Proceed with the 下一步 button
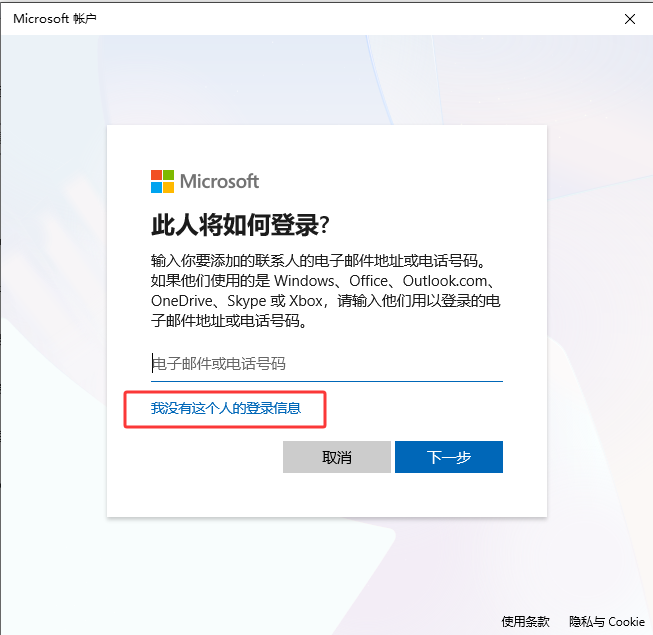The width and height of the screenshot is (653, 635). point(449,457)
